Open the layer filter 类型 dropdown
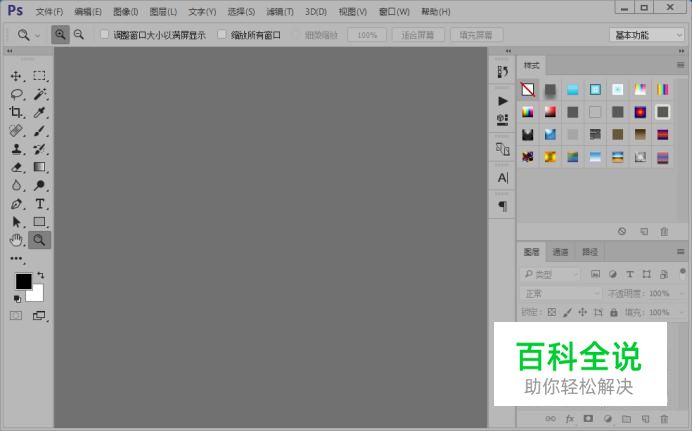 coord(549,274)
